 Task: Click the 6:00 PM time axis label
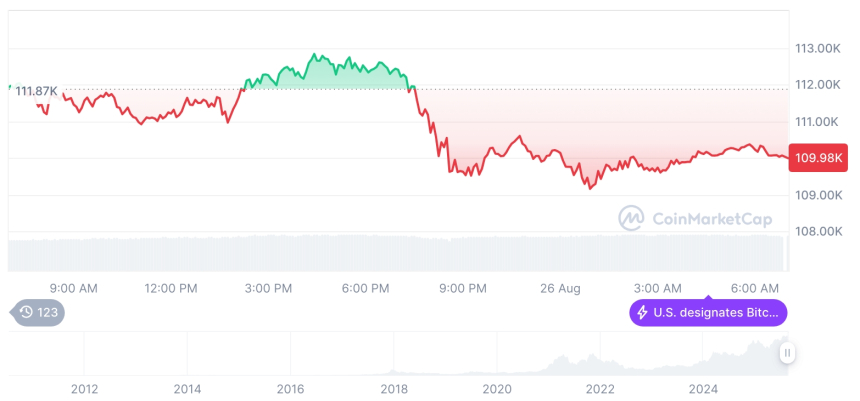tap(365, 288)
